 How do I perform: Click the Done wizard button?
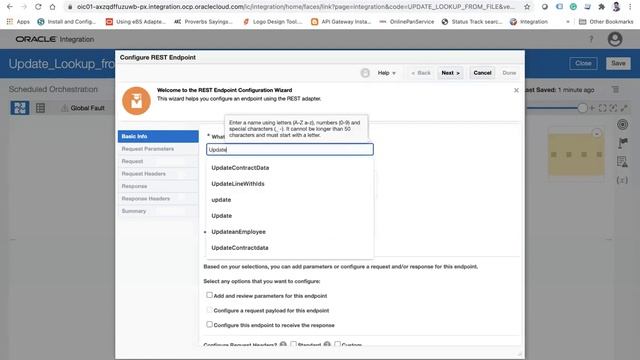(x=509, y=73)
